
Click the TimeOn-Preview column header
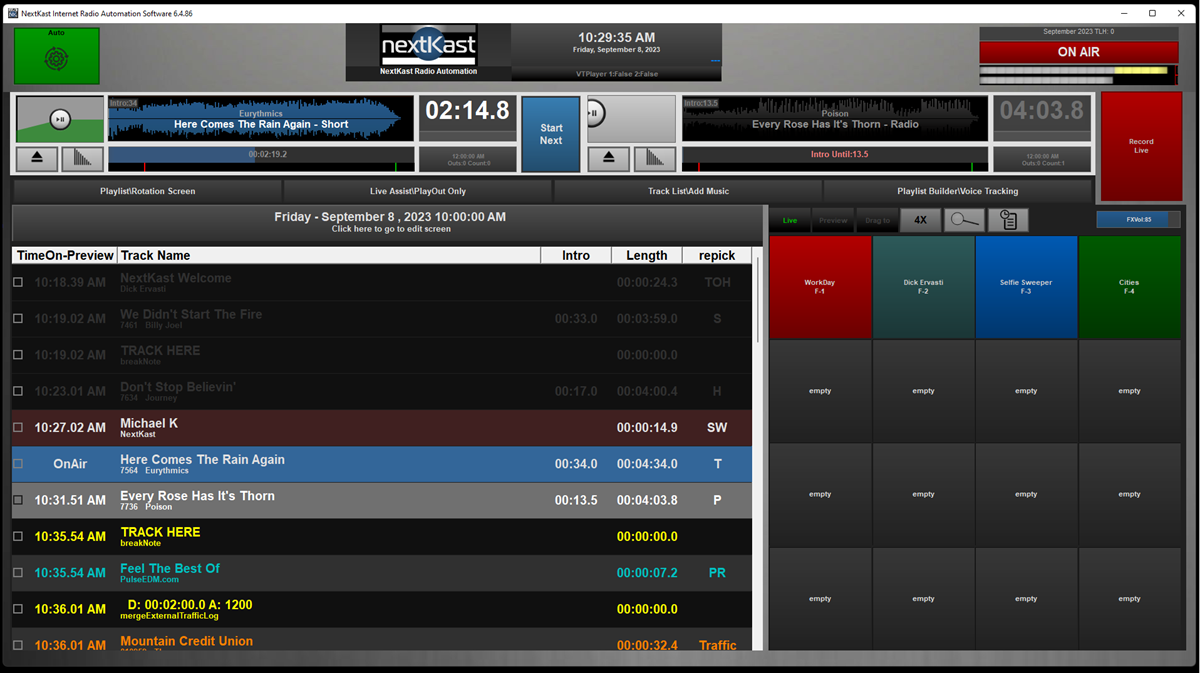point(65,256)
